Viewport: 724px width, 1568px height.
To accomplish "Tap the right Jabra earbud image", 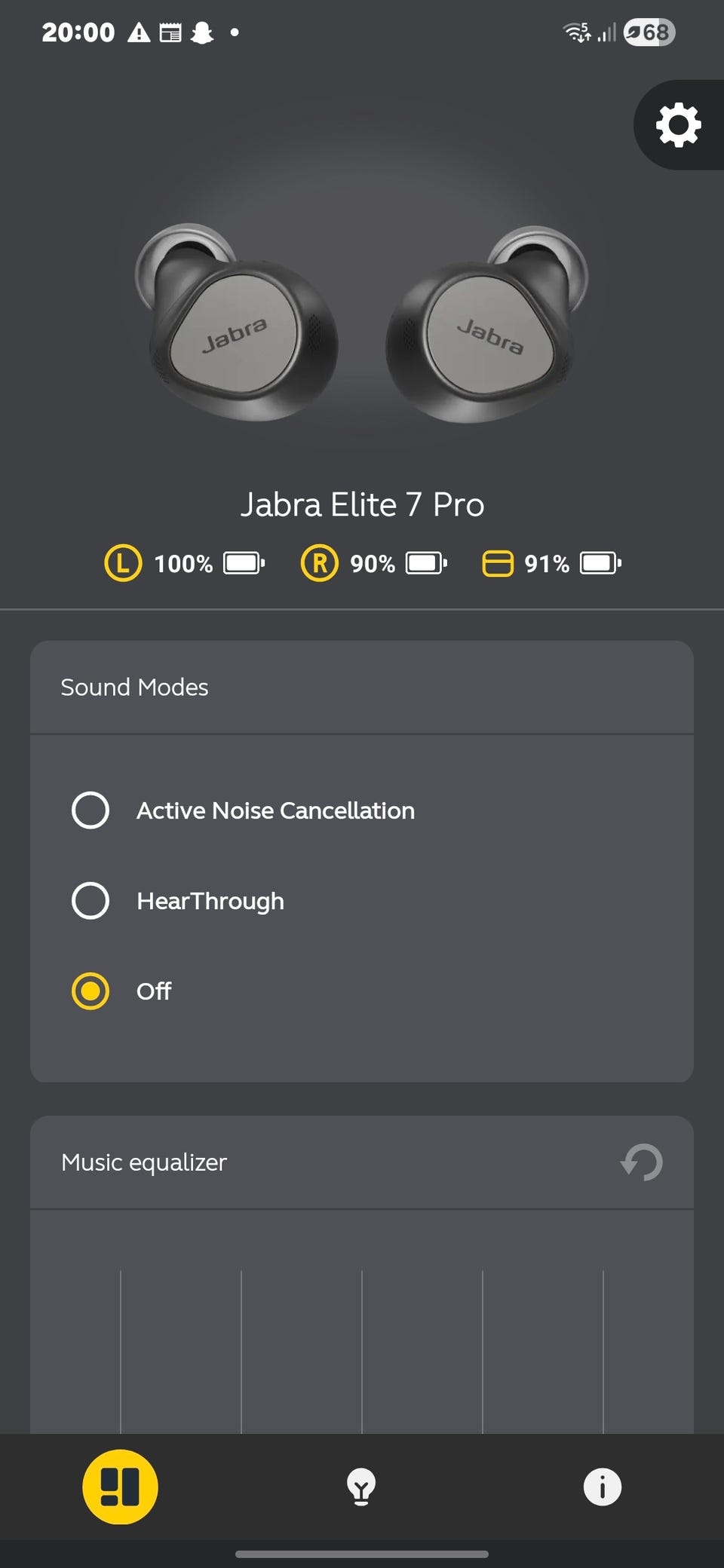I will tap(487, 324).
